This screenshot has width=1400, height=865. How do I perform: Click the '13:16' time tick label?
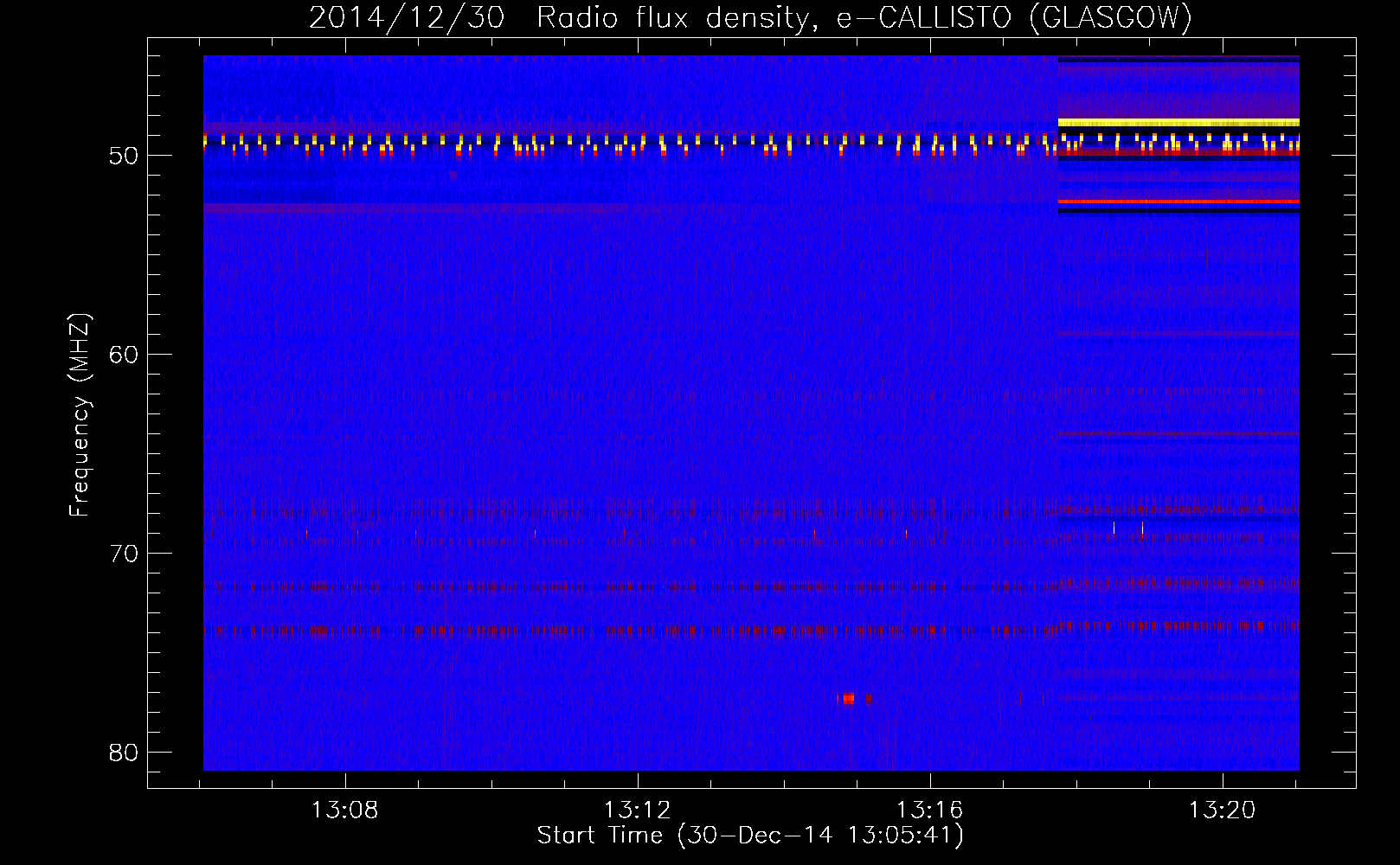click(929, 811)
